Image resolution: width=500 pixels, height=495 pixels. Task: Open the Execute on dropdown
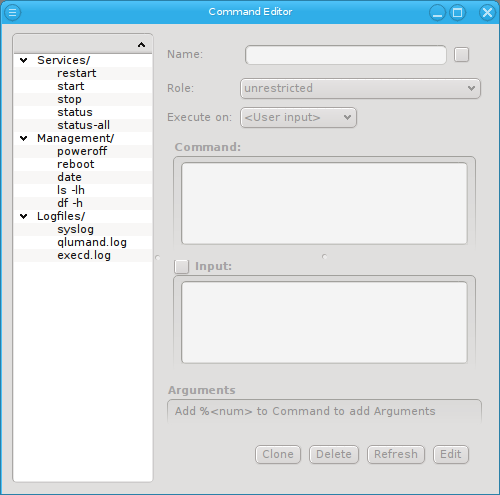pyautogui.click(x=298, y=117)
